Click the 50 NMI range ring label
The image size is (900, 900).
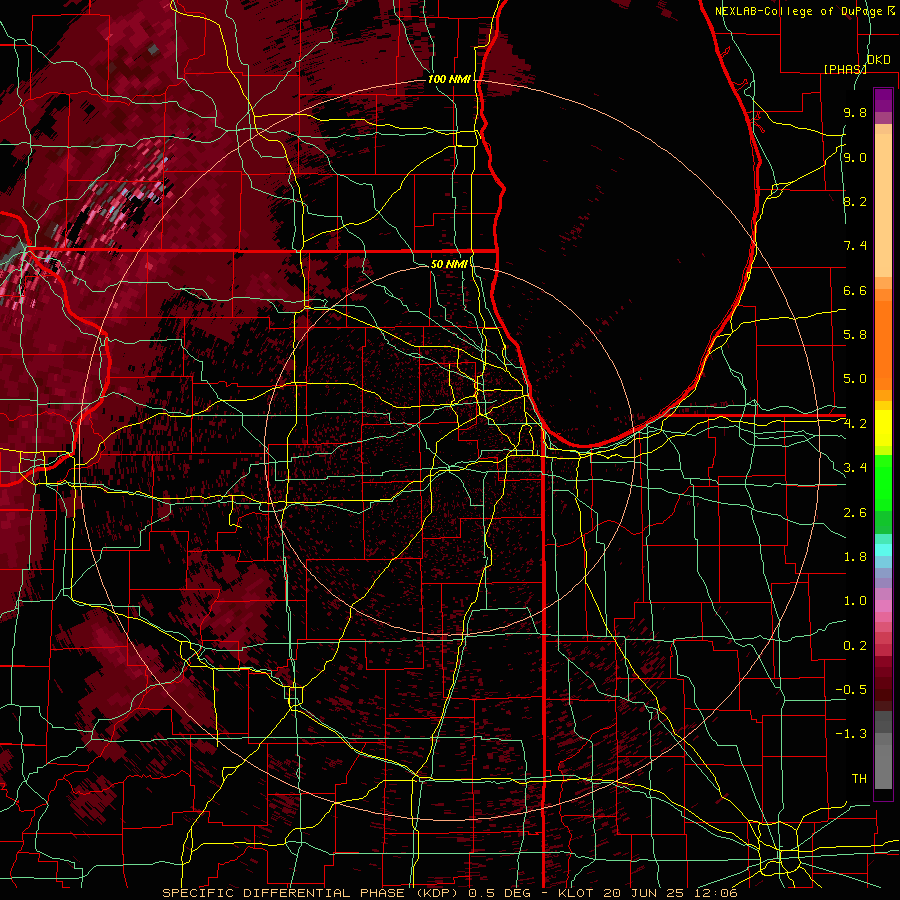(449, 264)
